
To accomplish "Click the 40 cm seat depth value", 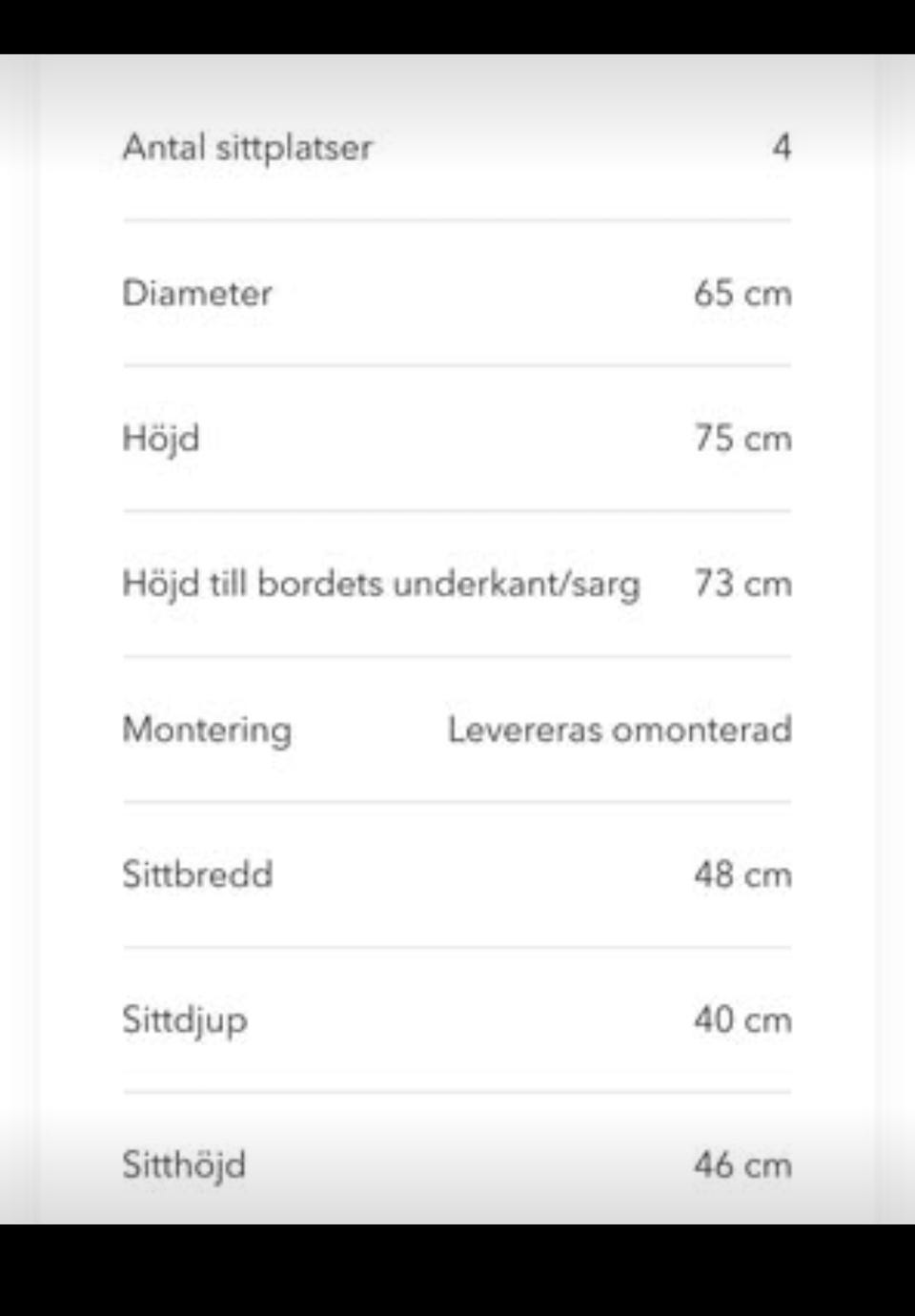I will click(x=742, y=1019).
